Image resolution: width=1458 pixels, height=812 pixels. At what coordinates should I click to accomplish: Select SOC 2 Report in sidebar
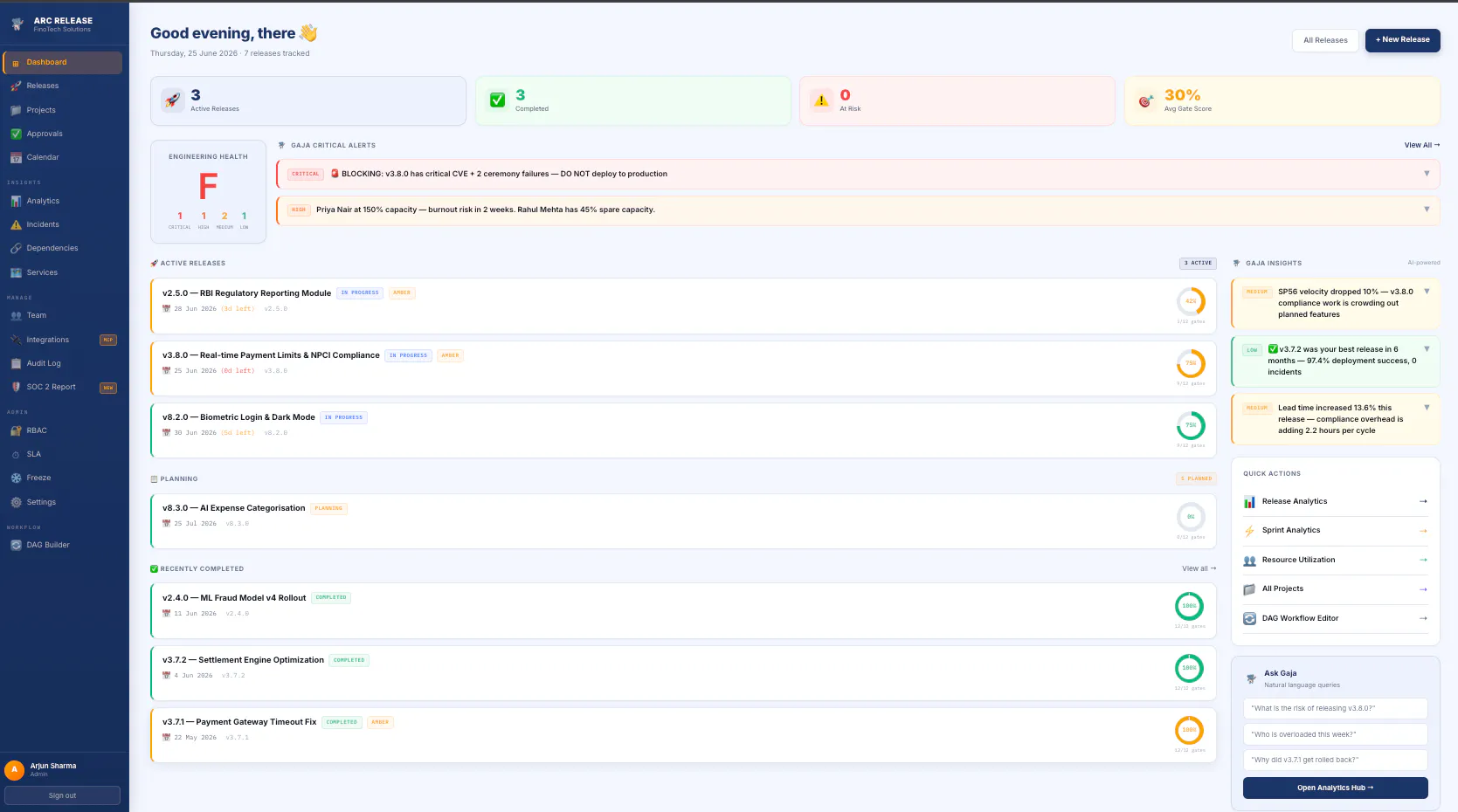click(63, 388)
